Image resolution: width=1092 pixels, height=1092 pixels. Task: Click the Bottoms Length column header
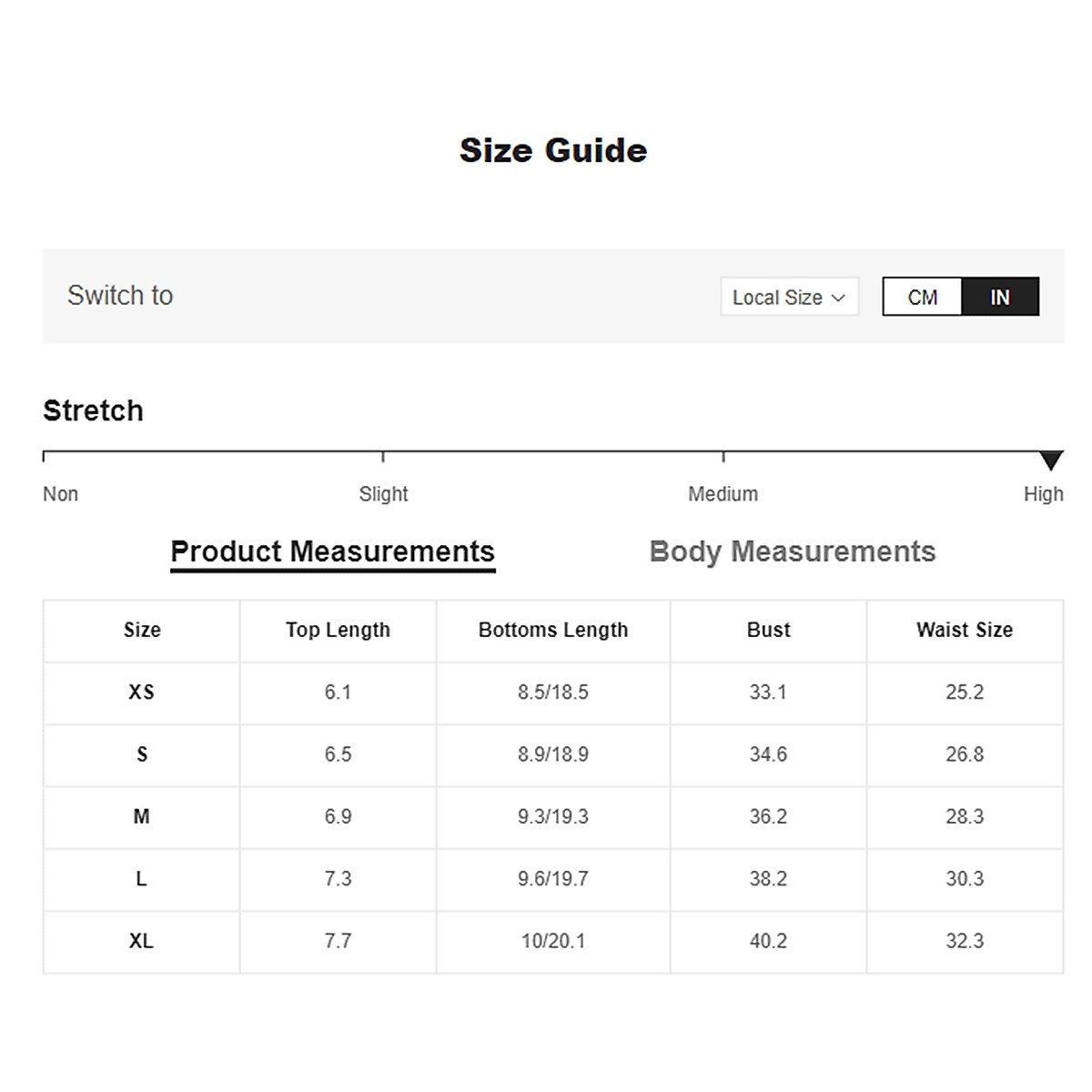[553, 630]
